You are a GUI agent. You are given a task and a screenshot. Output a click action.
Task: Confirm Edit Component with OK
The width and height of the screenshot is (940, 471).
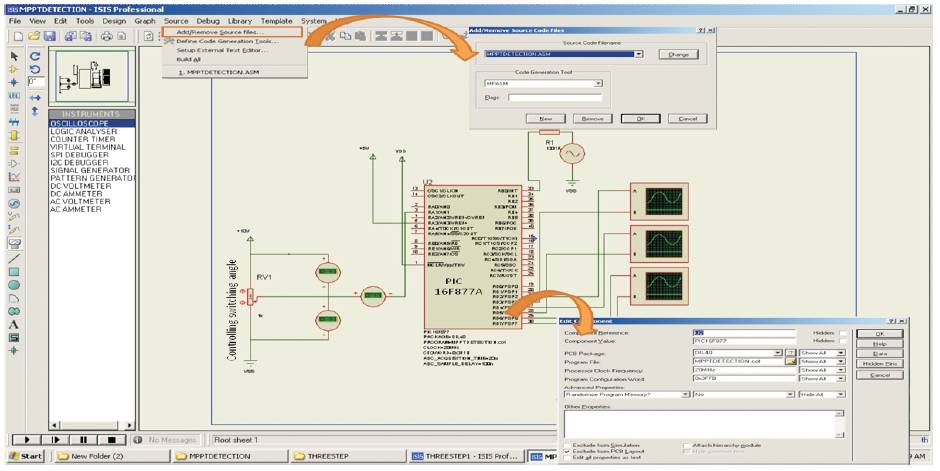click(879, 333)
